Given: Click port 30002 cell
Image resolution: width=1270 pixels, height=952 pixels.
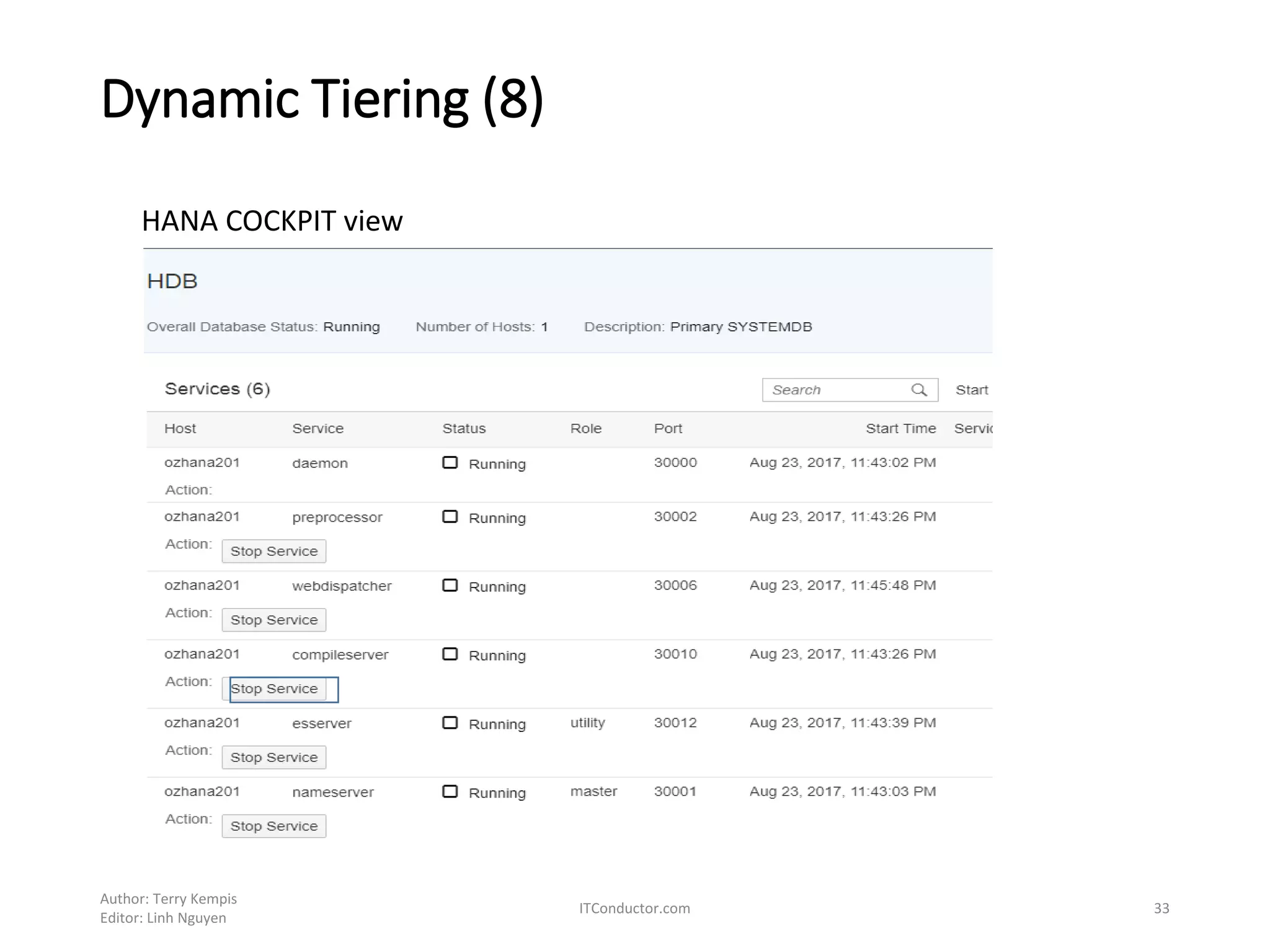Looking at the screenshot, I should tap(675, 516).
